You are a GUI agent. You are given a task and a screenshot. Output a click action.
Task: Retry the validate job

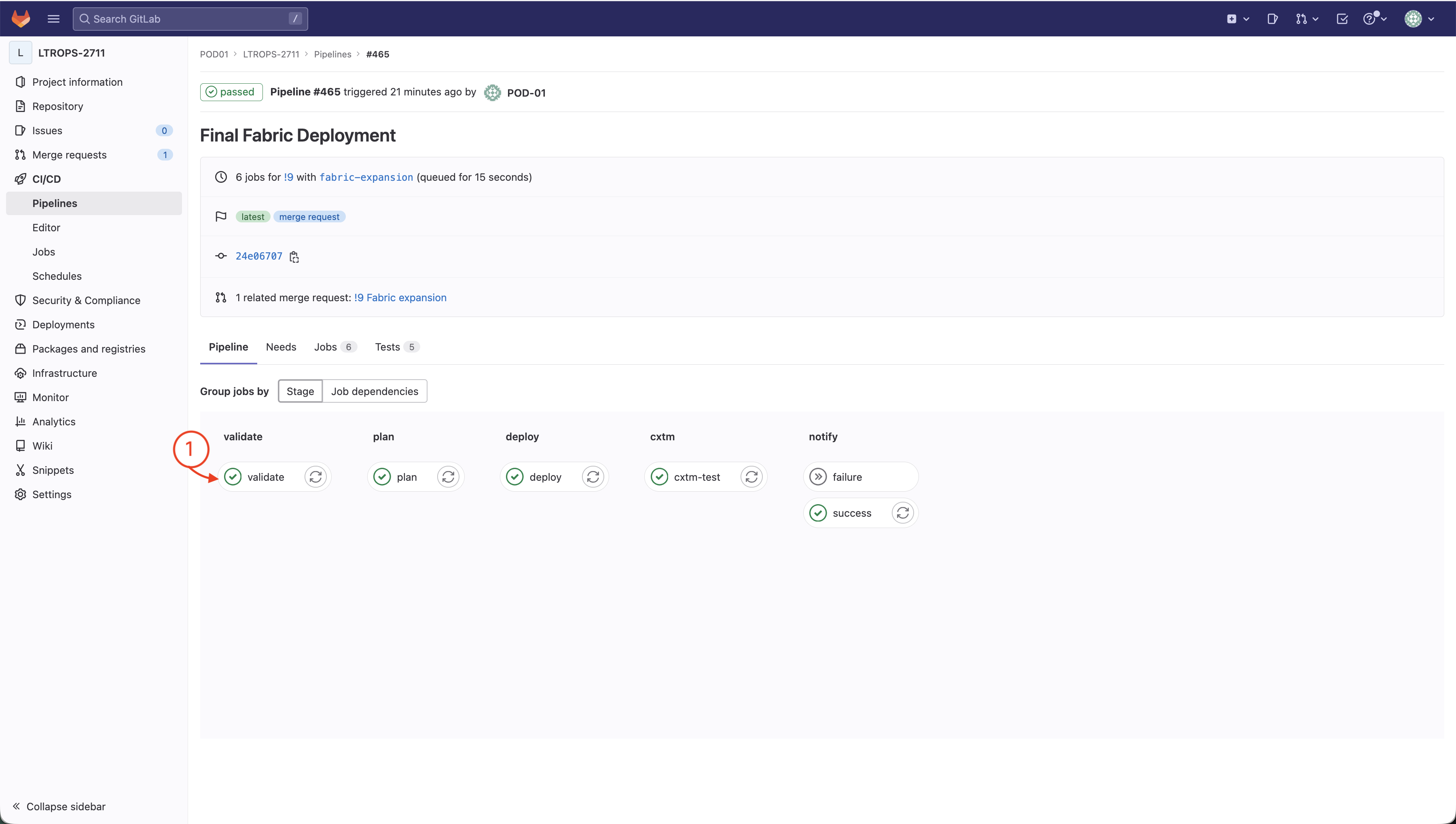pos(315,477)
